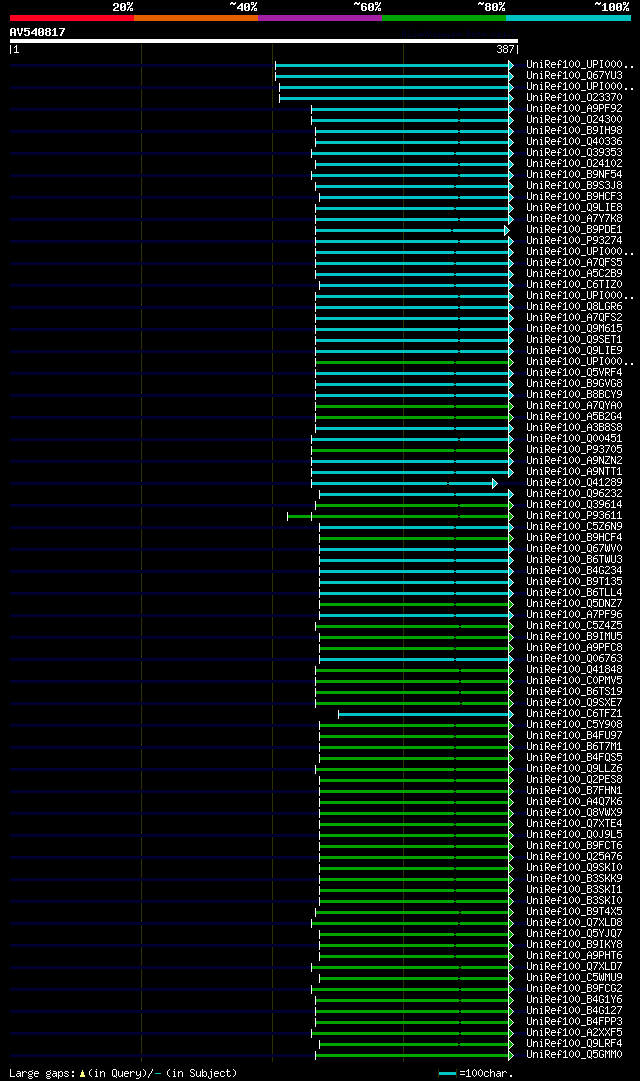Select the UniRef100_Q96232 label

(574, 494)
